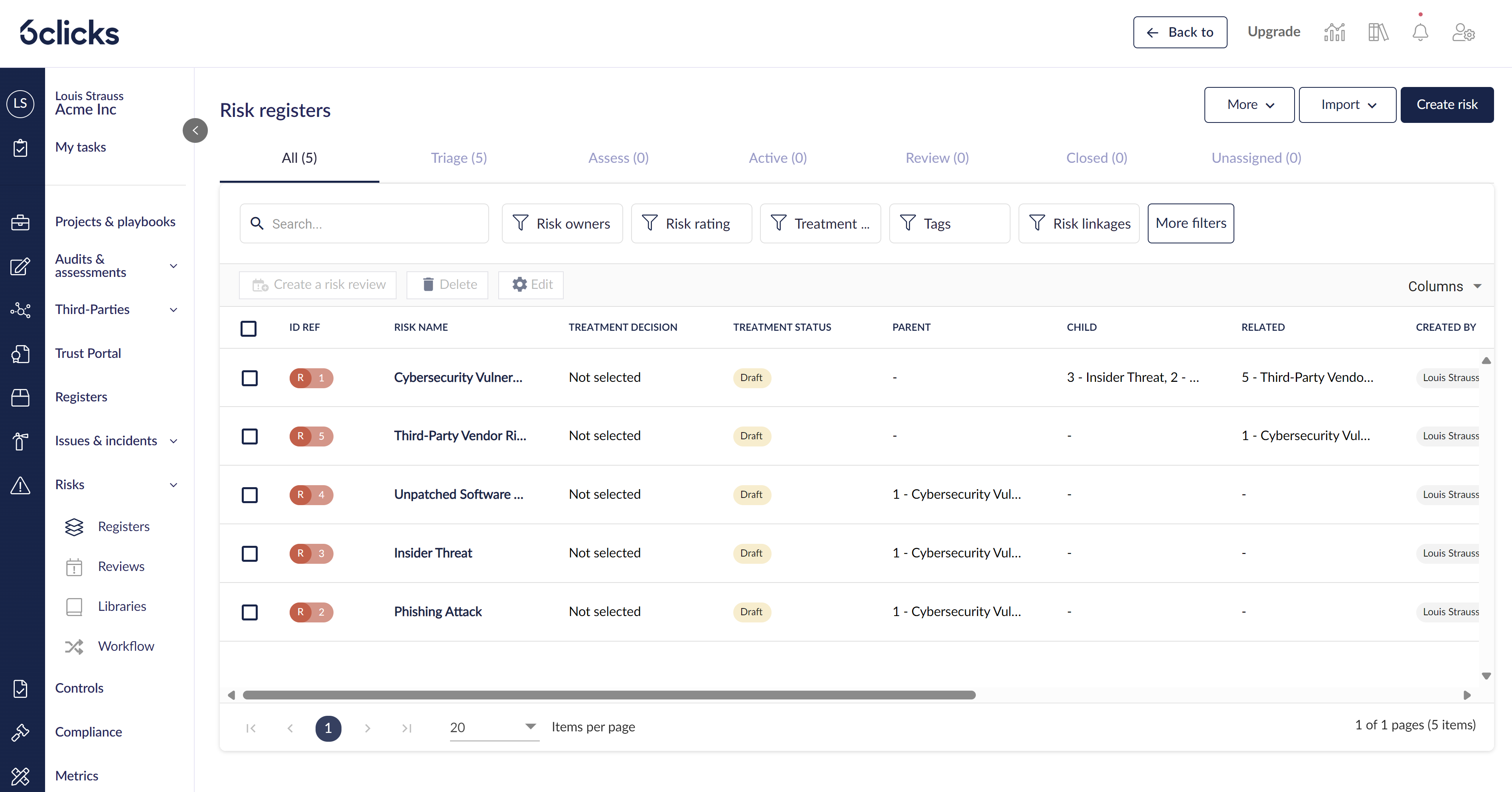
Task: Open the analytics chart icon in header
Action: pos(1334,32)
